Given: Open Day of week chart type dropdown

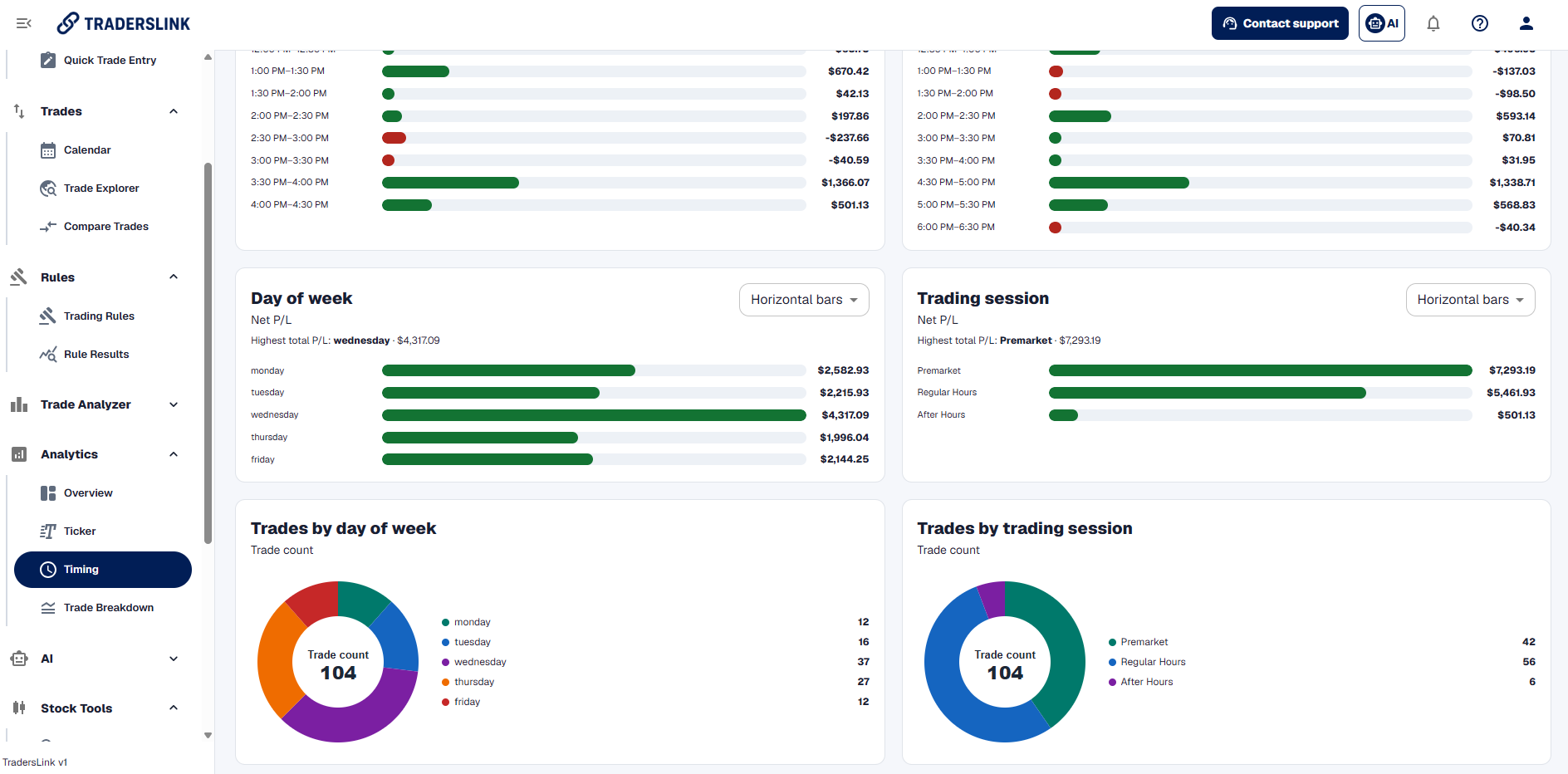Looking at the screenshot, I should pyautogui.click(x=804, y=300).
